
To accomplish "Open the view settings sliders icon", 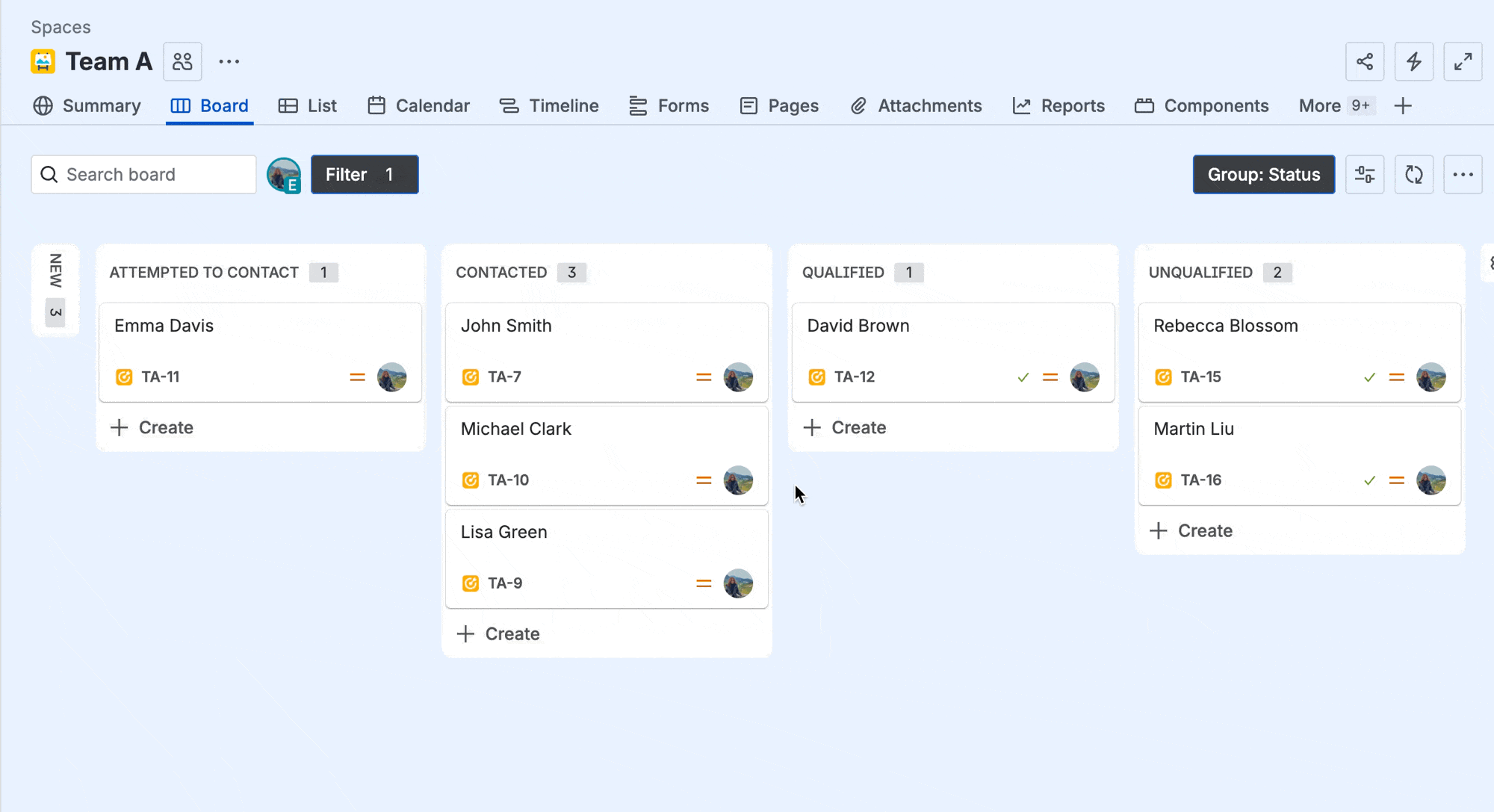I will click(x=1364, y=174).
